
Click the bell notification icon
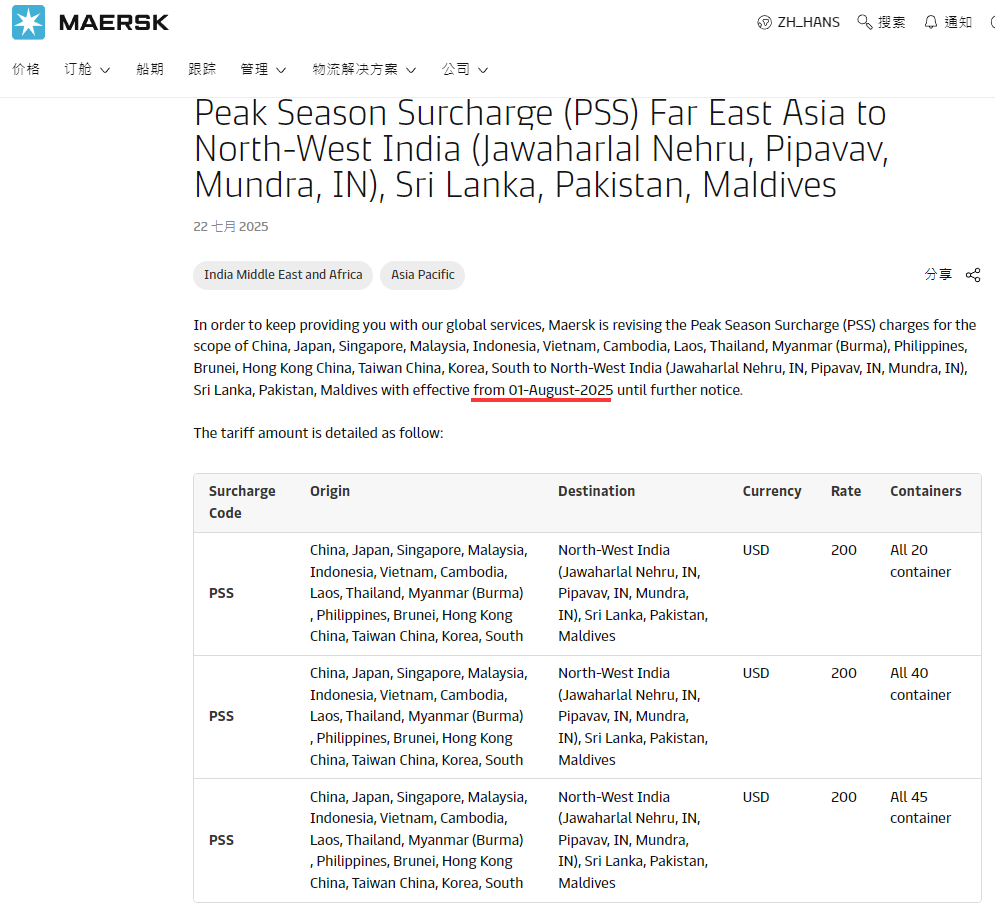click(x=930, y=22)
